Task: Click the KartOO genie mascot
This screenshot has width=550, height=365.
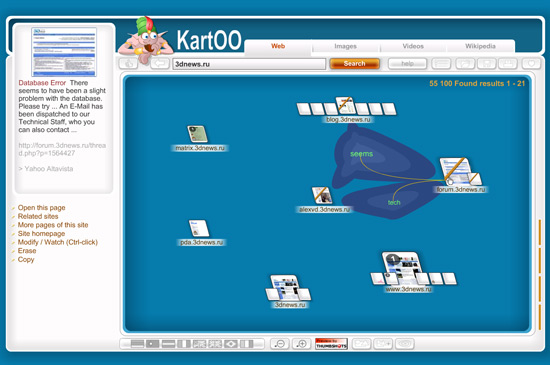Action: coord(145,39)
